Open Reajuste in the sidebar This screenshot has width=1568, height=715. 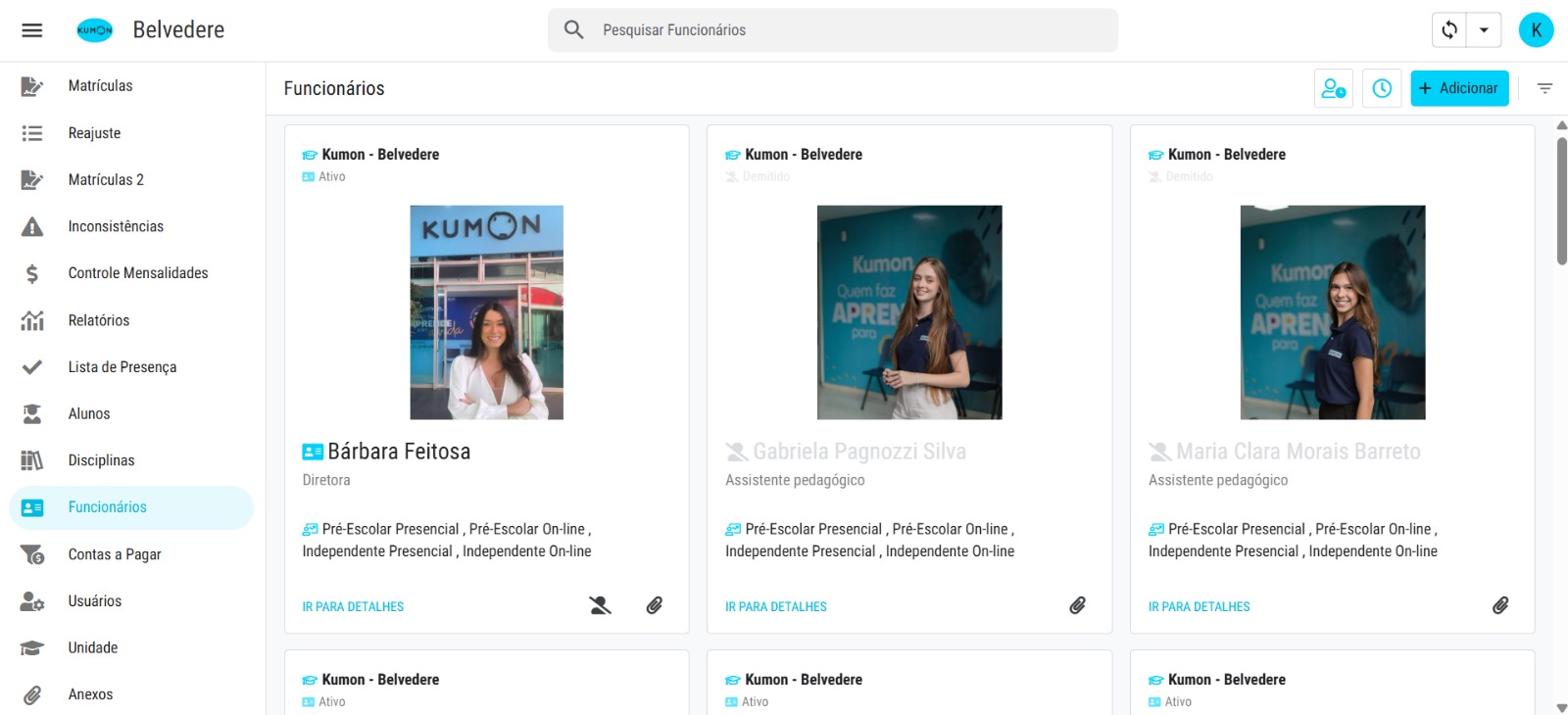(x=131, y=133)
